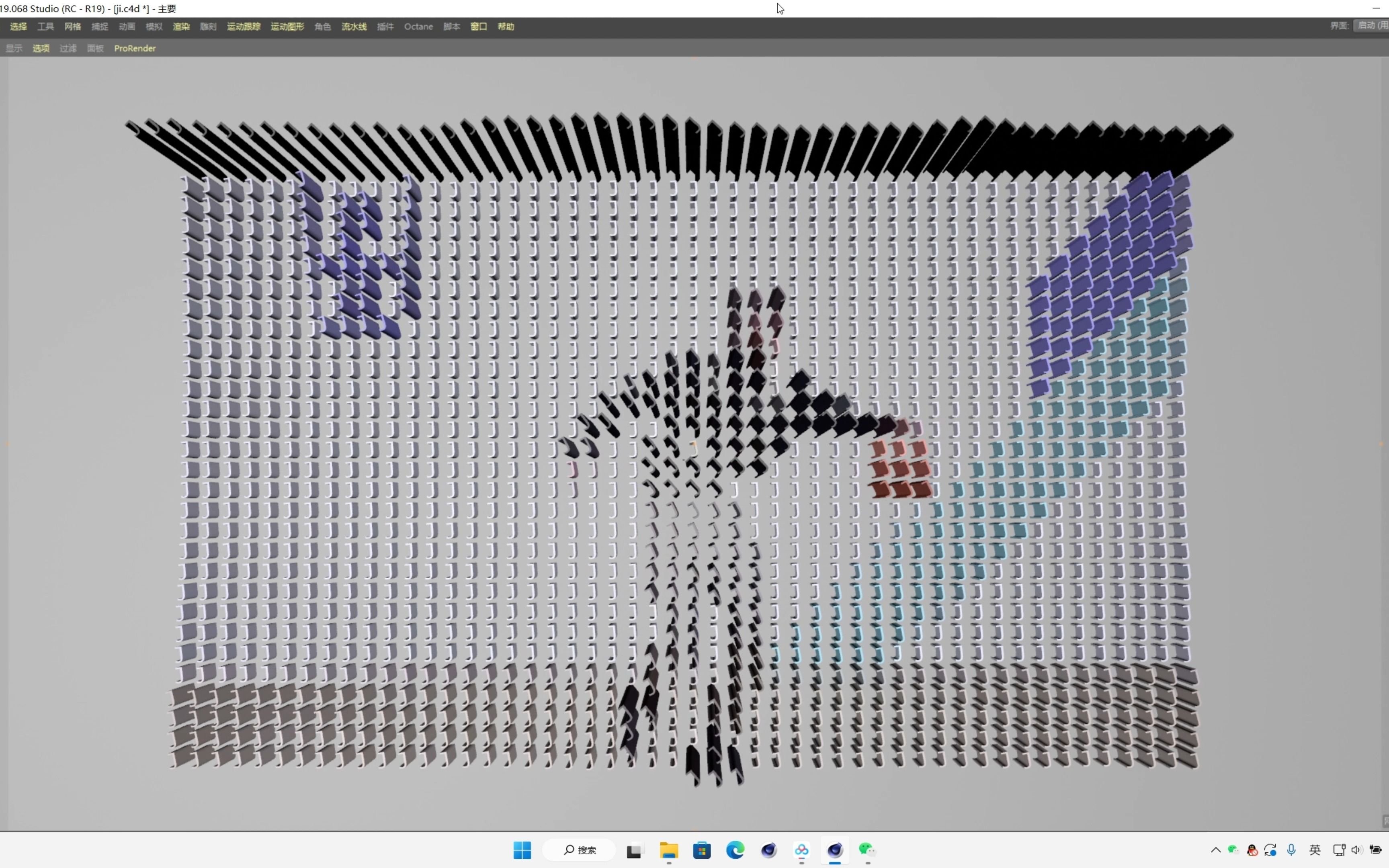Open the Octane menu

click(x=418, y=27)
